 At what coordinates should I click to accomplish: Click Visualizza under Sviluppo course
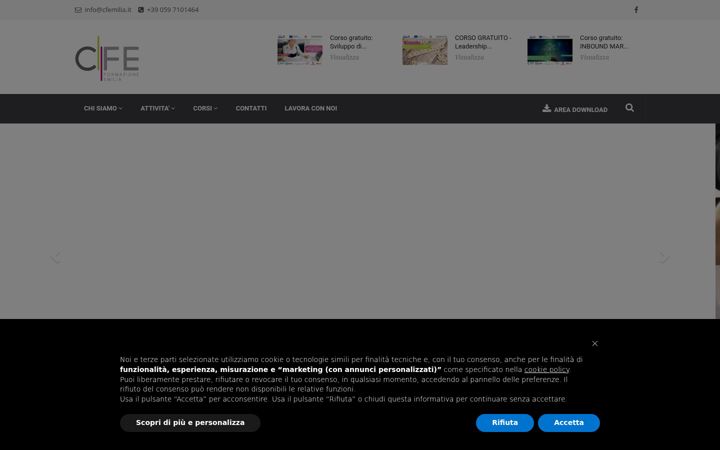coord(344,57)
